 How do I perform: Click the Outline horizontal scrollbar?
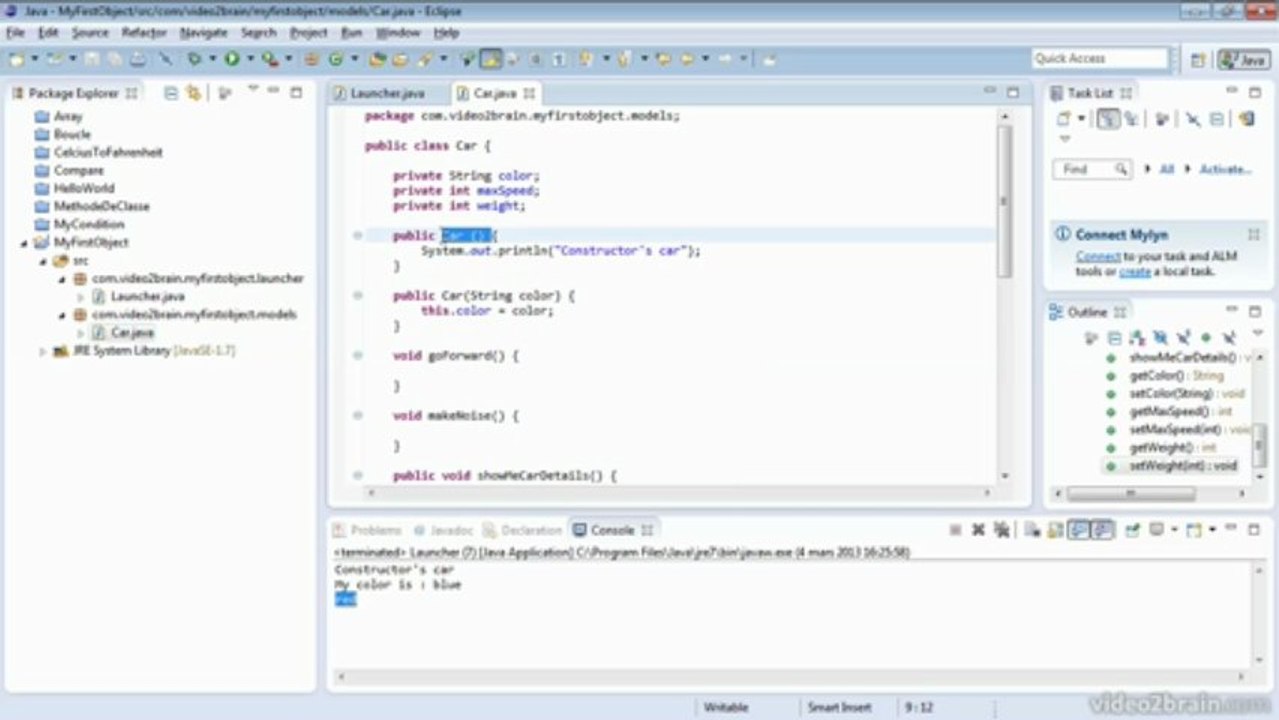(1130, 493)
